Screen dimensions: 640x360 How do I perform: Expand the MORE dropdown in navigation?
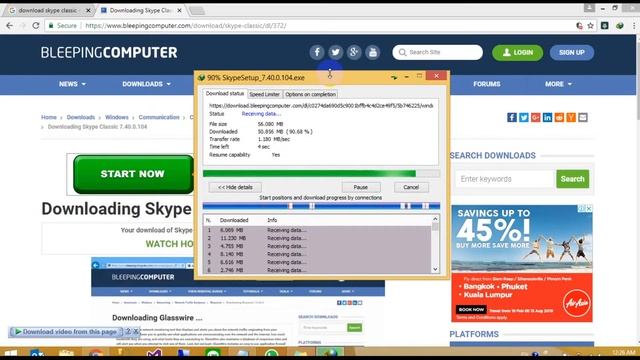(558, 84)
